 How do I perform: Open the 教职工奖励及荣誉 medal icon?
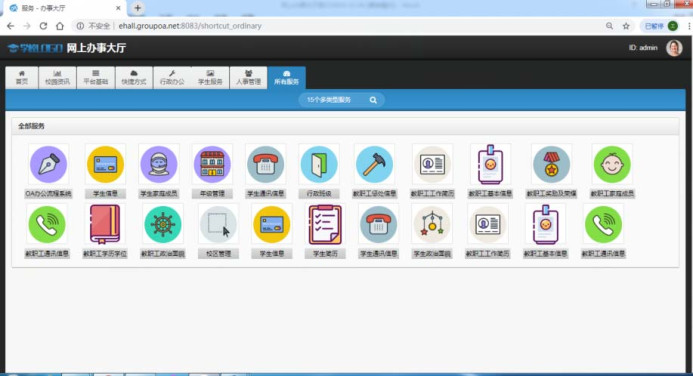point(551,164)
